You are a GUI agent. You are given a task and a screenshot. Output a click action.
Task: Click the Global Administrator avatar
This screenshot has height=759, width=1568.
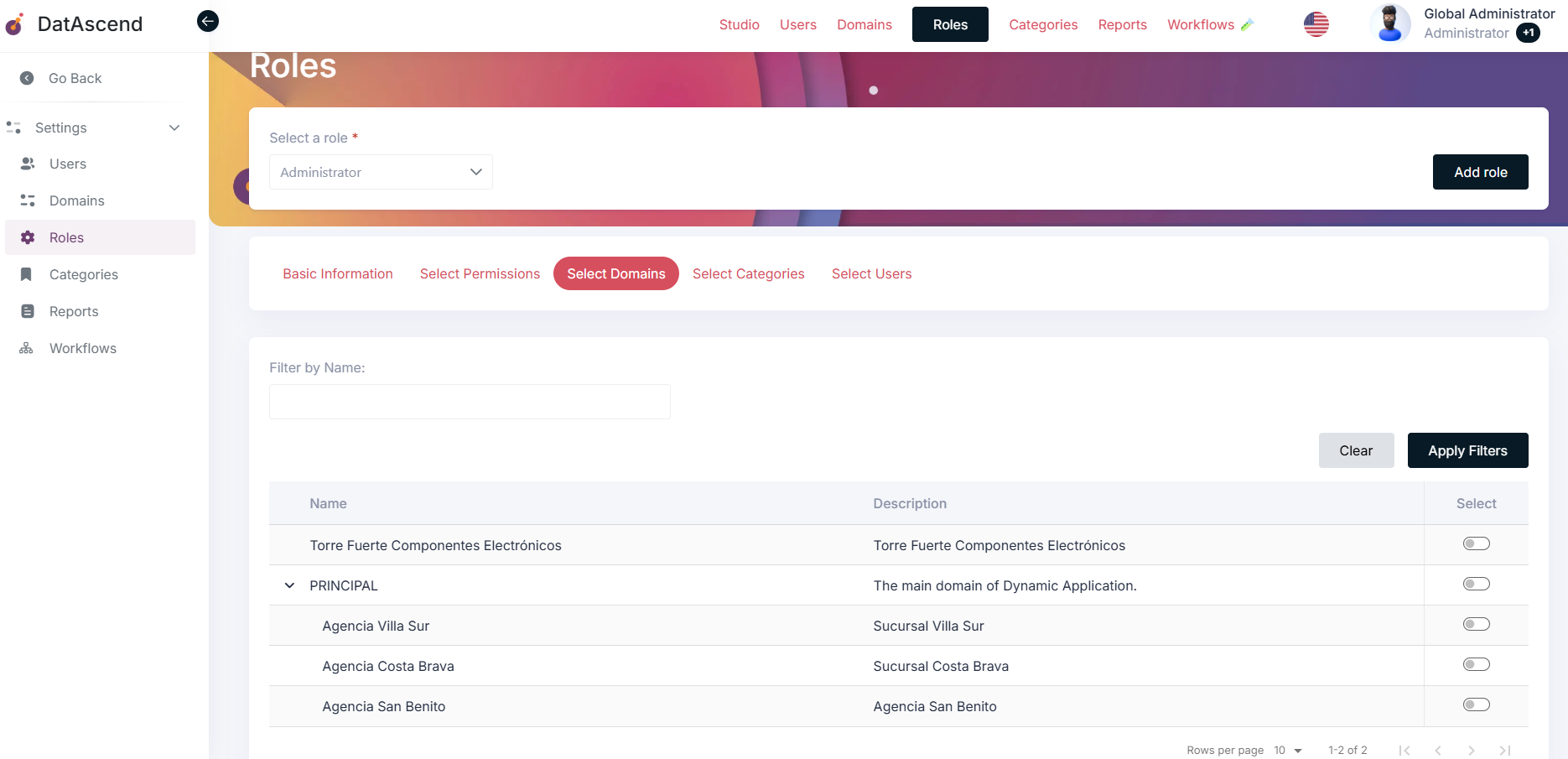[1389, 23]
